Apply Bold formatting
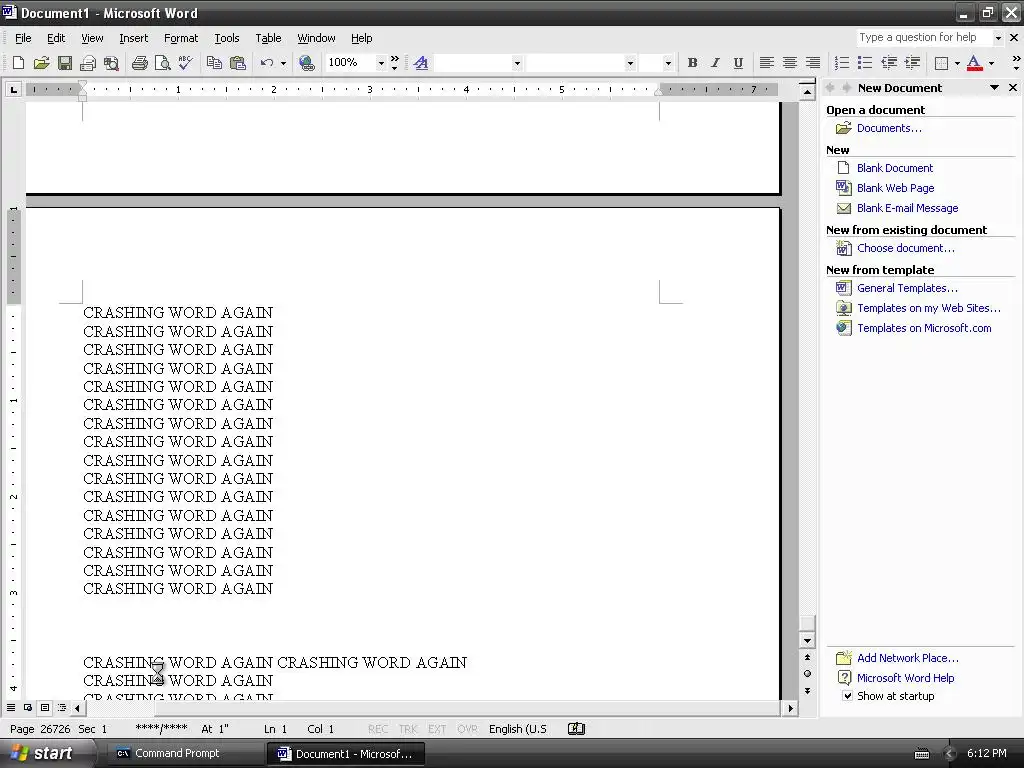Viewport: 1024px width, 768px height. (692, 63)
